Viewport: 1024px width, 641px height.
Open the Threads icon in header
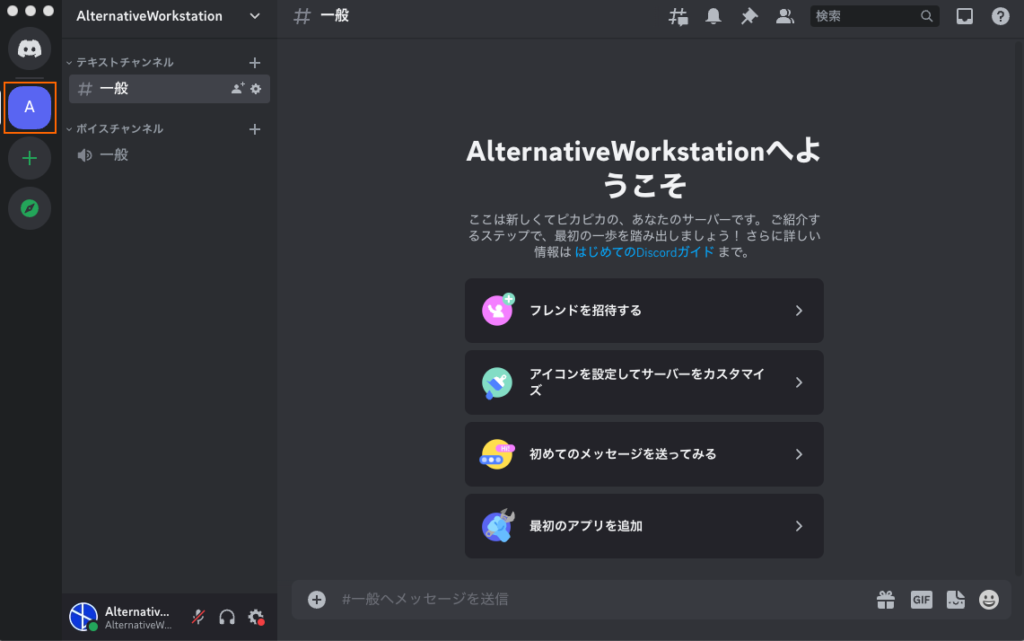point(678,16)
